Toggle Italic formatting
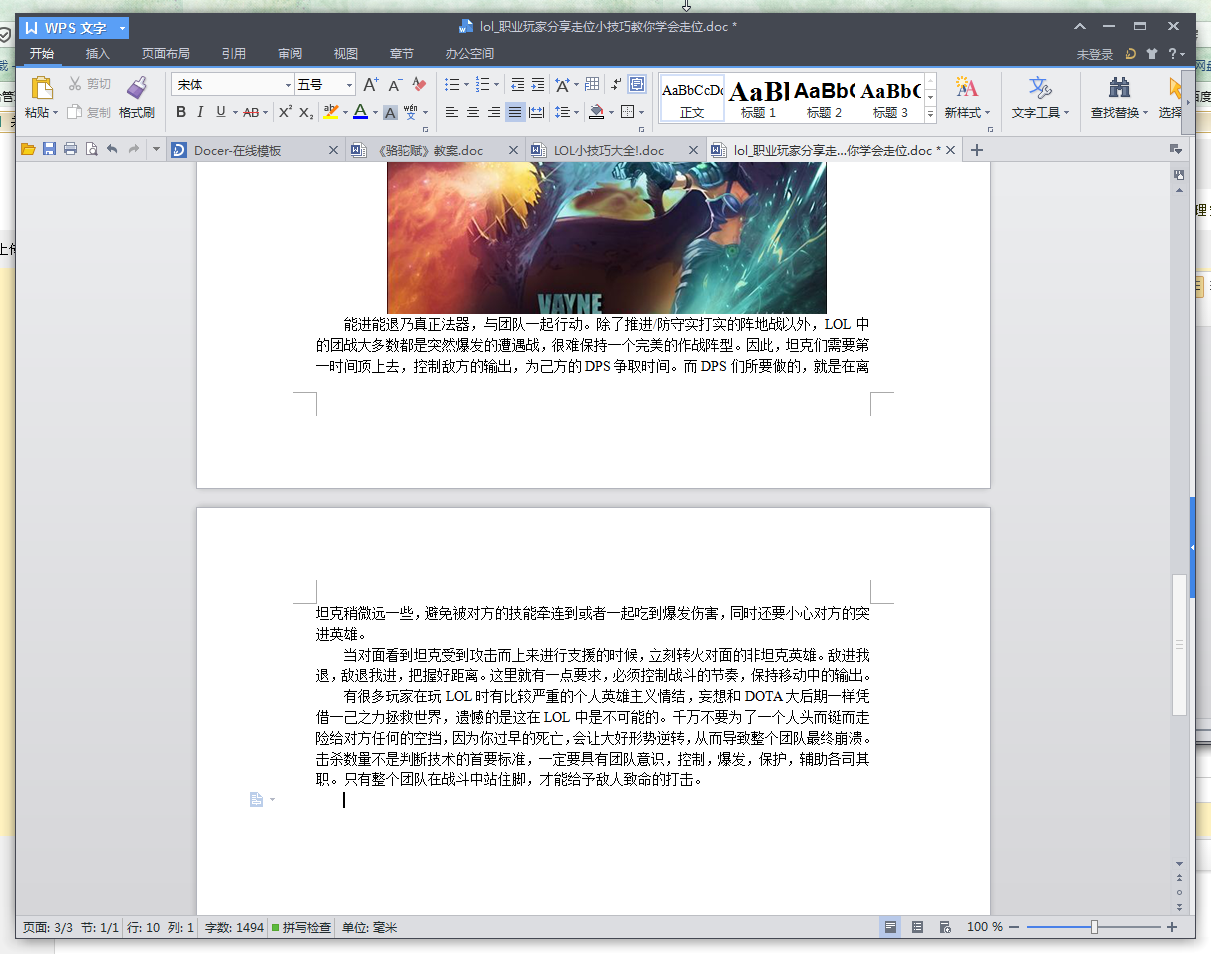Screen dimensions: 1211x954 tap(200, 112)
